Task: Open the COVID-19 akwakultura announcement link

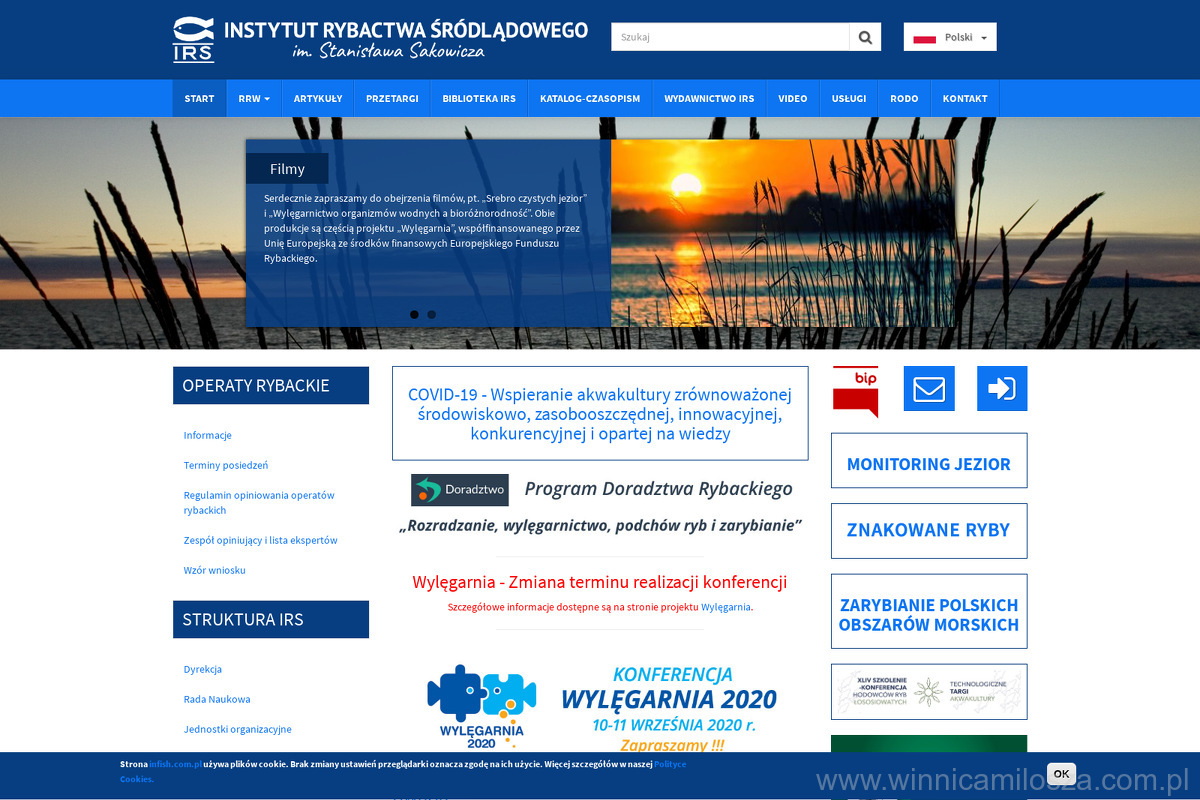Action: tap(600, 414)
